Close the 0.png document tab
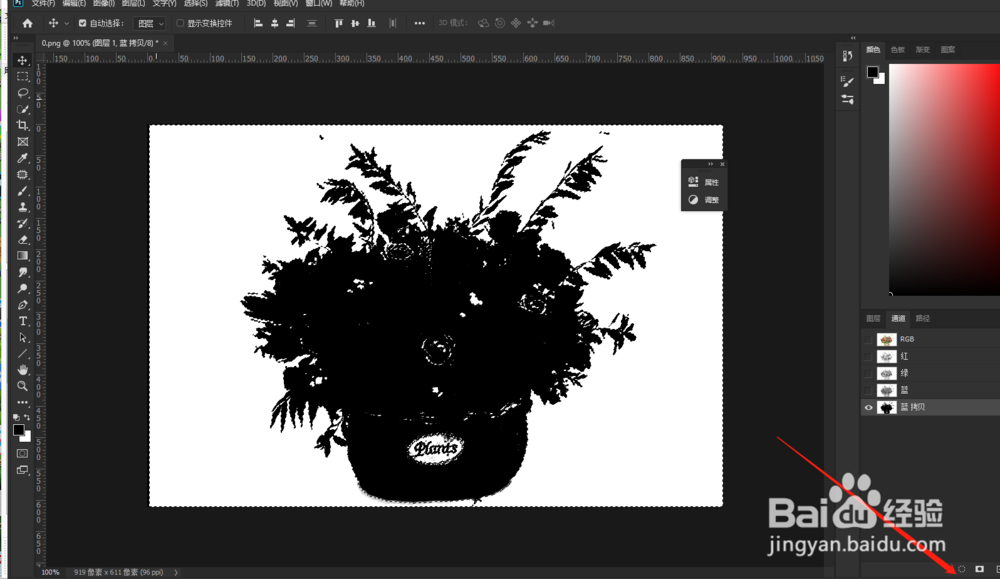 [x=165, y=43]
